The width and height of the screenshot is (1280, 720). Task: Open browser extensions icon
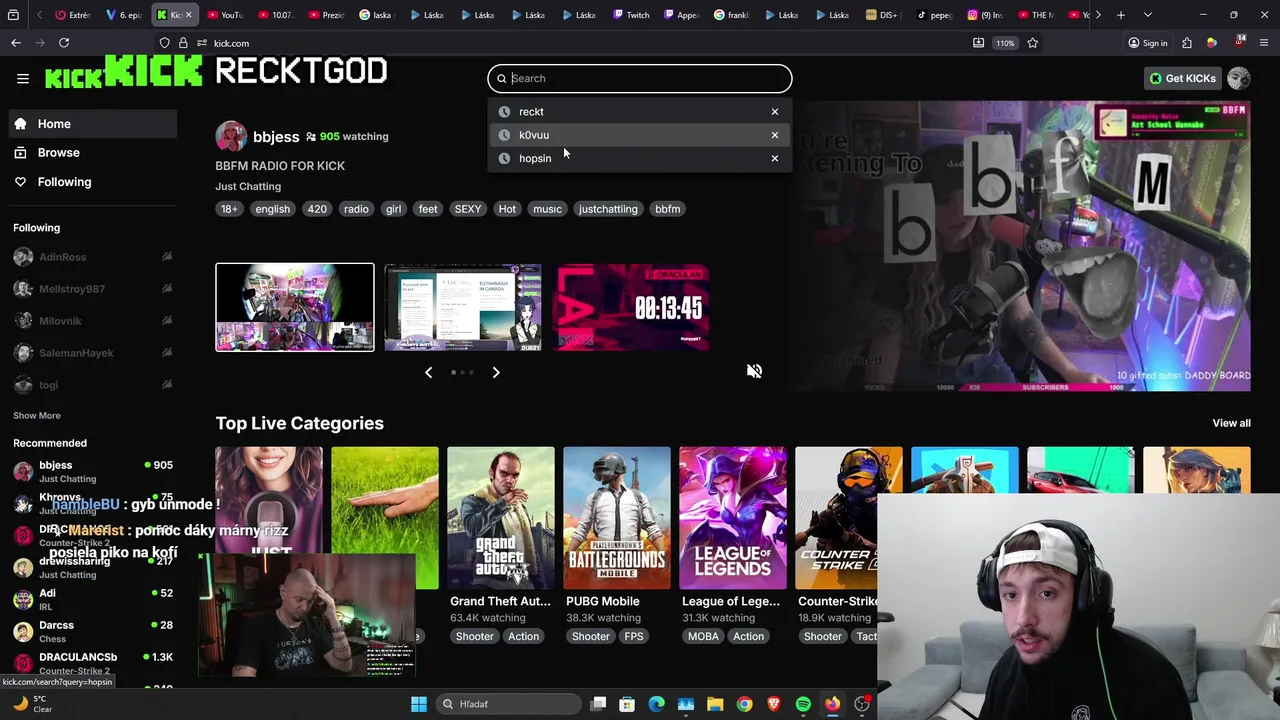[x=1187, y=43]
